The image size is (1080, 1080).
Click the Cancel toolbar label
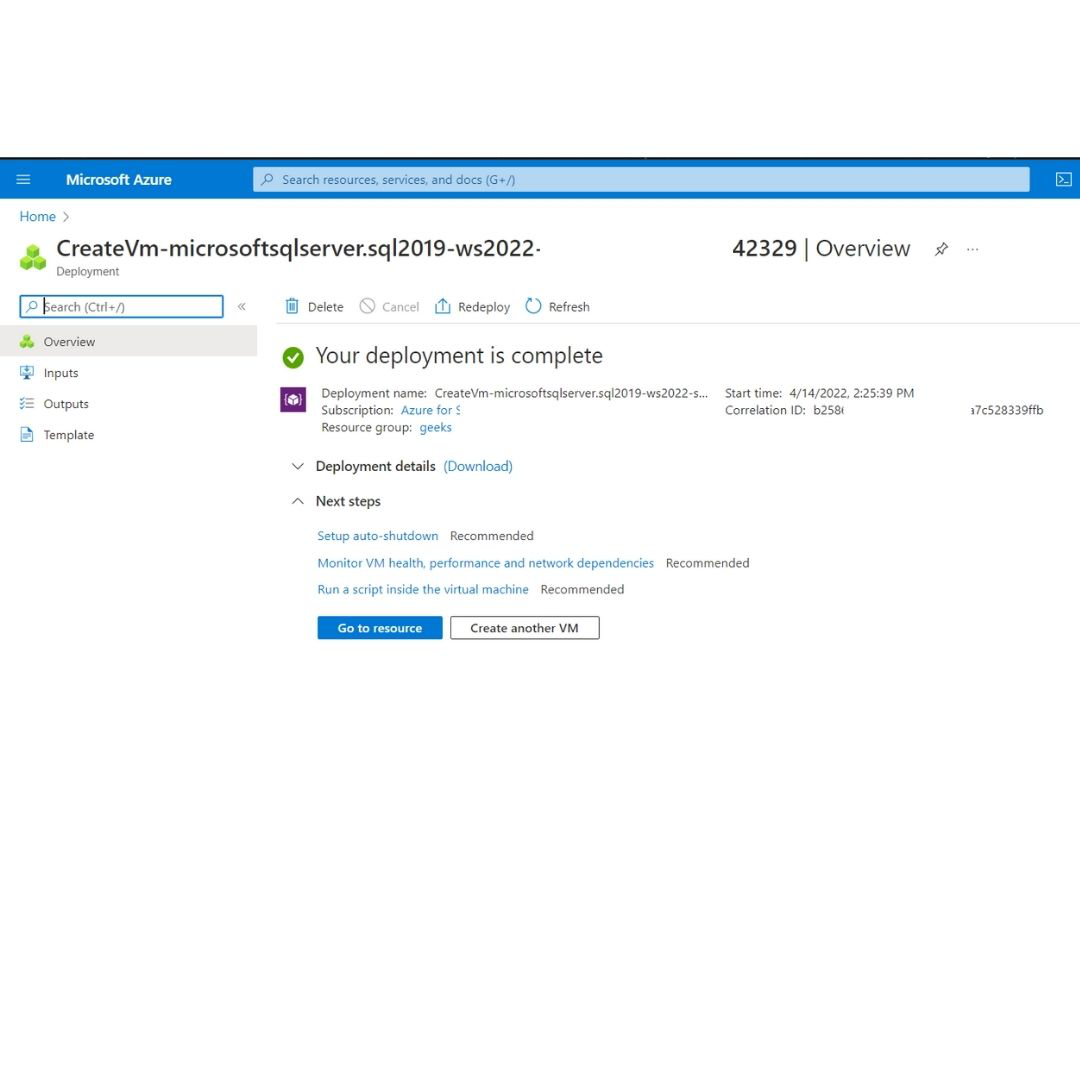tap(400, 307)
